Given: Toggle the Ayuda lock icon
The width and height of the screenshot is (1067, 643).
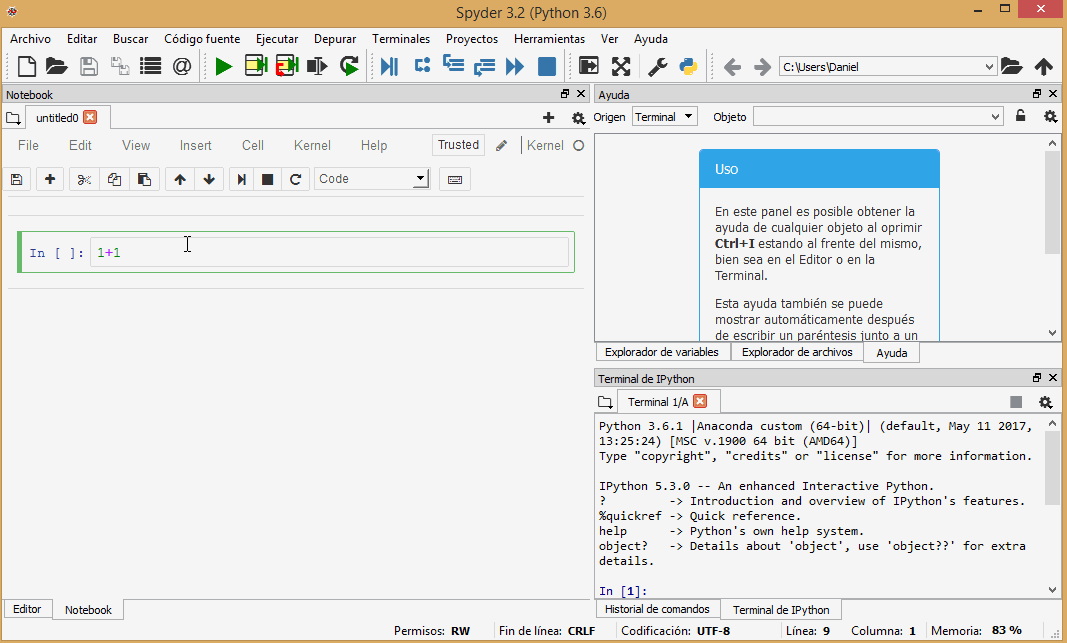Looking at the screenshot, I should (x=1020, y=116).
